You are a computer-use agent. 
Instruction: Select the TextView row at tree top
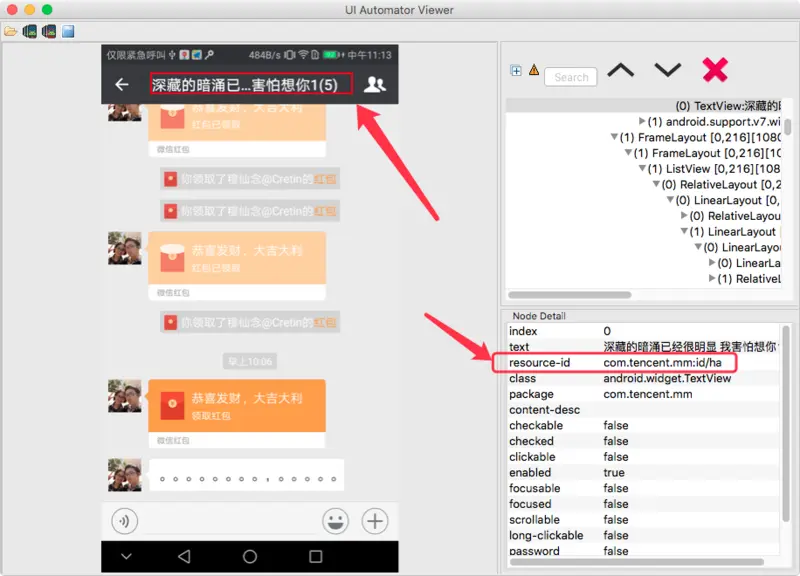[644, 106]
